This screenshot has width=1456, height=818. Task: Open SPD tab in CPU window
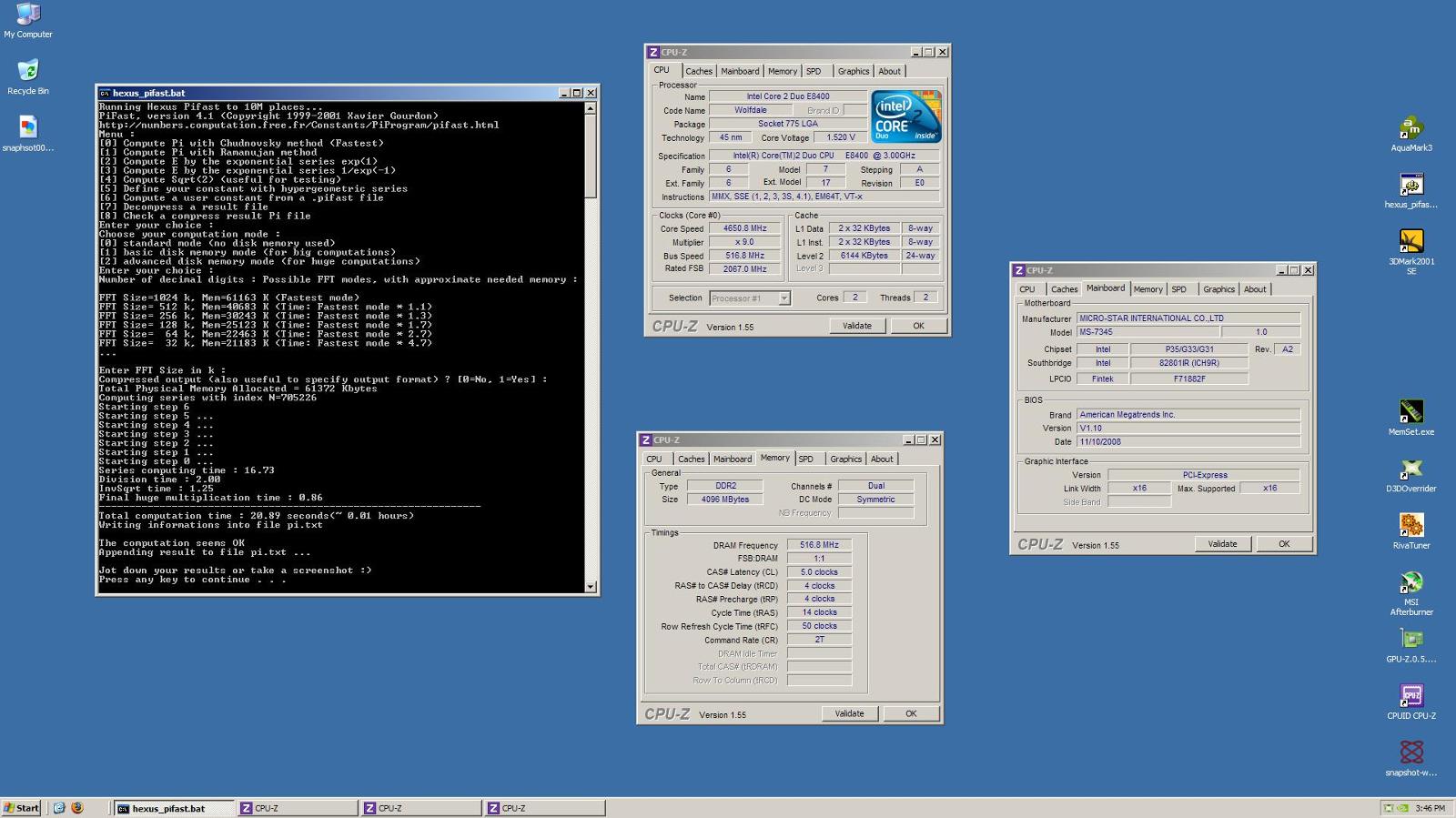coord(814,71)
